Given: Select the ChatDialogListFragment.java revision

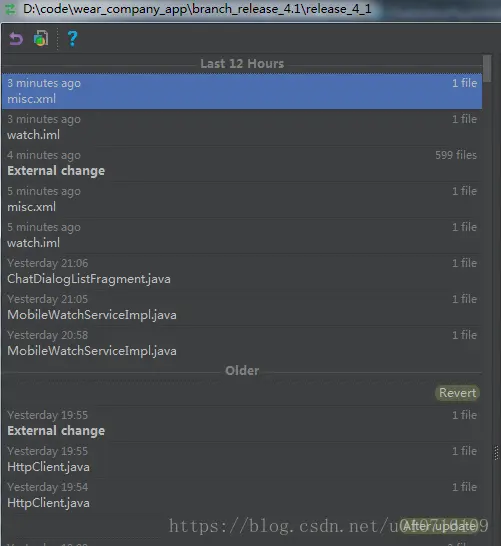Looking at the screenshot, I should (x=242, y=271).
